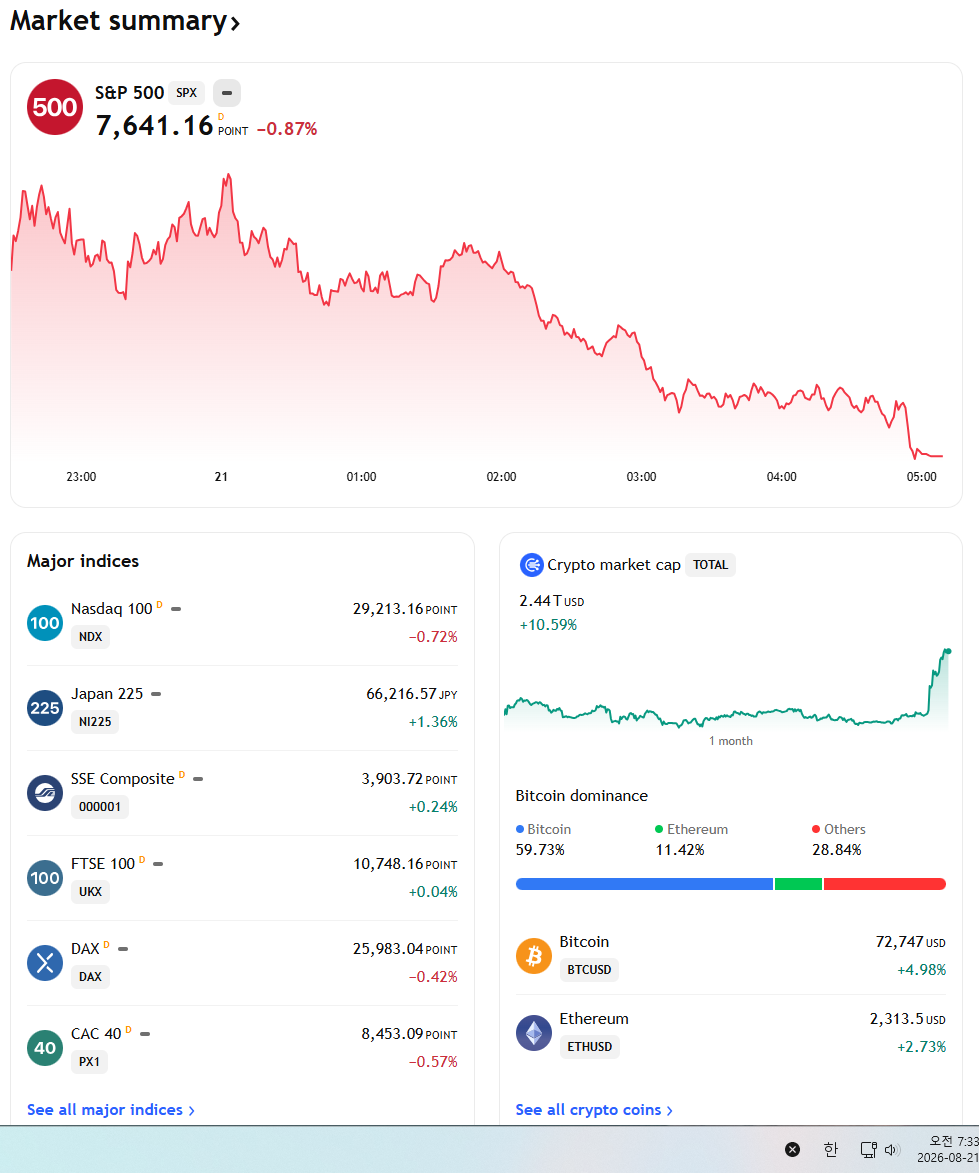
Task: Click the SSE Composite logo icon
Action: pyautogui.click(x=45, y=792)
